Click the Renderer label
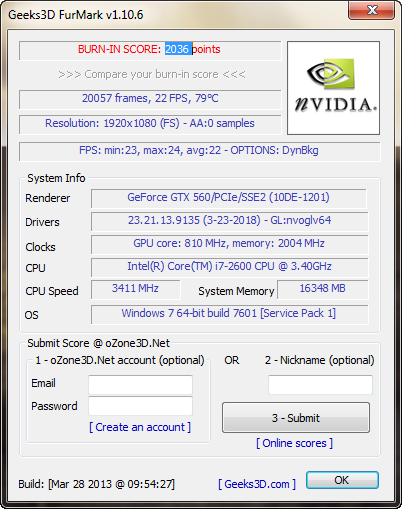This screenshot has height=509, width=402. tap(48, 198)
